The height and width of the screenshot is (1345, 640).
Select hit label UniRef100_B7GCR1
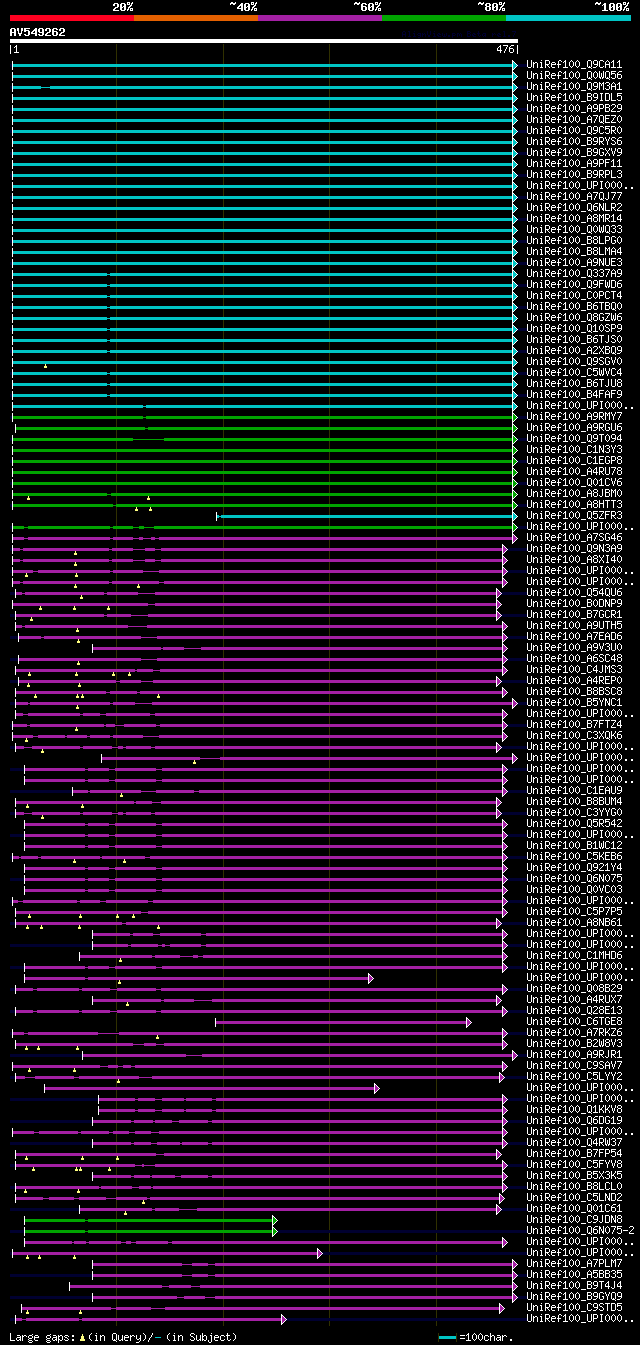tap(574, 615)
